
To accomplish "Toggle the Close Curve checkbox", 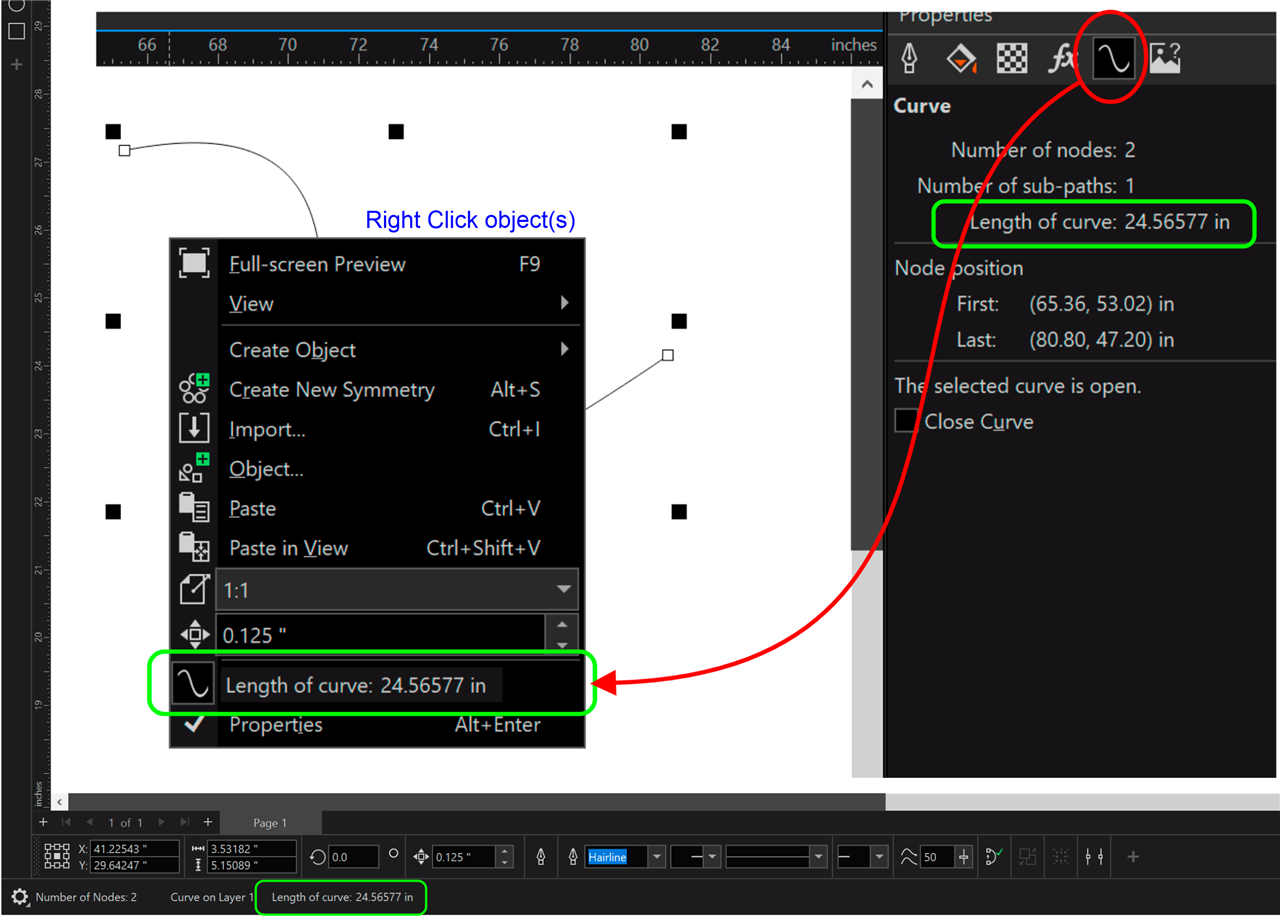I will pos(906,421).
